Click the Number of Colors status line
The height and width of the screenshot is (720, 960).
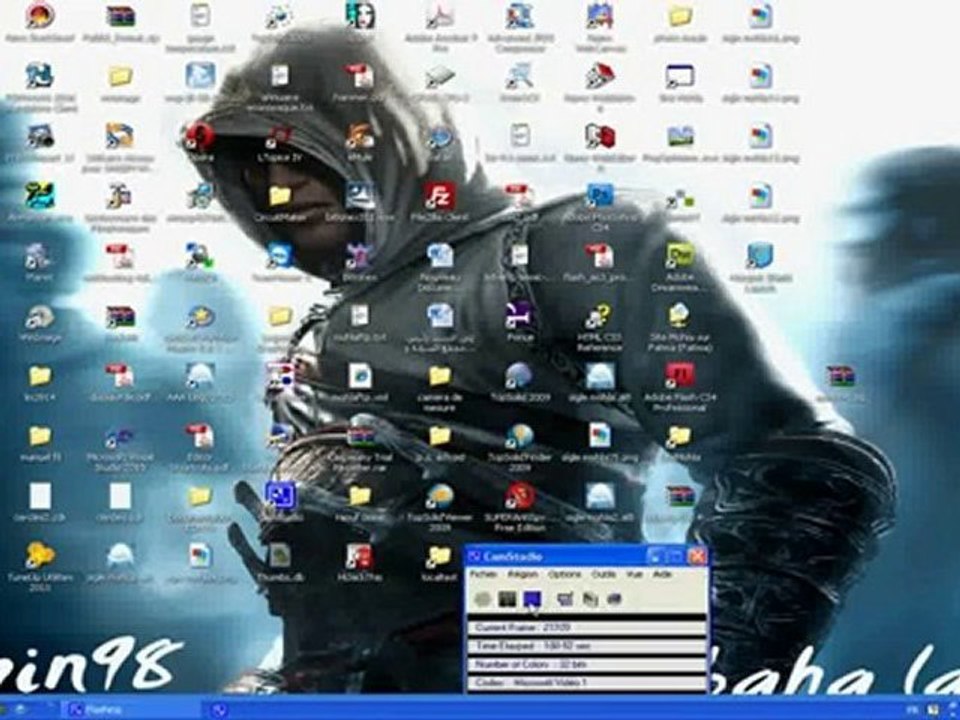pyautogui.click(x=587, y=664)
